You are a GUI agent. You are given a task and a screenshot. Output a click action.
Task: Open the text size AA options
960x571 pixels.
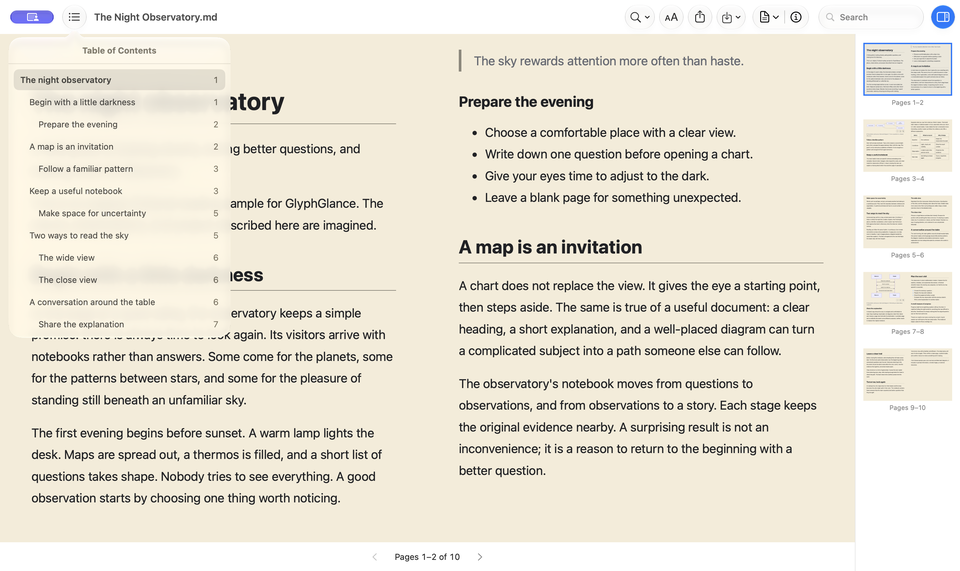(671, 17)
